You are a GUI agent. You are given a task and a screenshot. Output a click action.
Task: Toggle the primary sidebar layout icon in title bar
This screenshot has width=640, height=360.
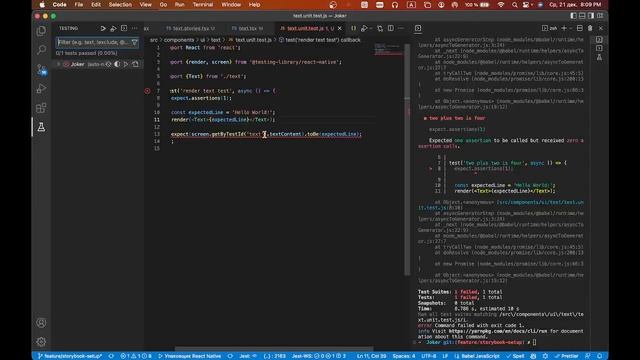click(x=573, y=16)
